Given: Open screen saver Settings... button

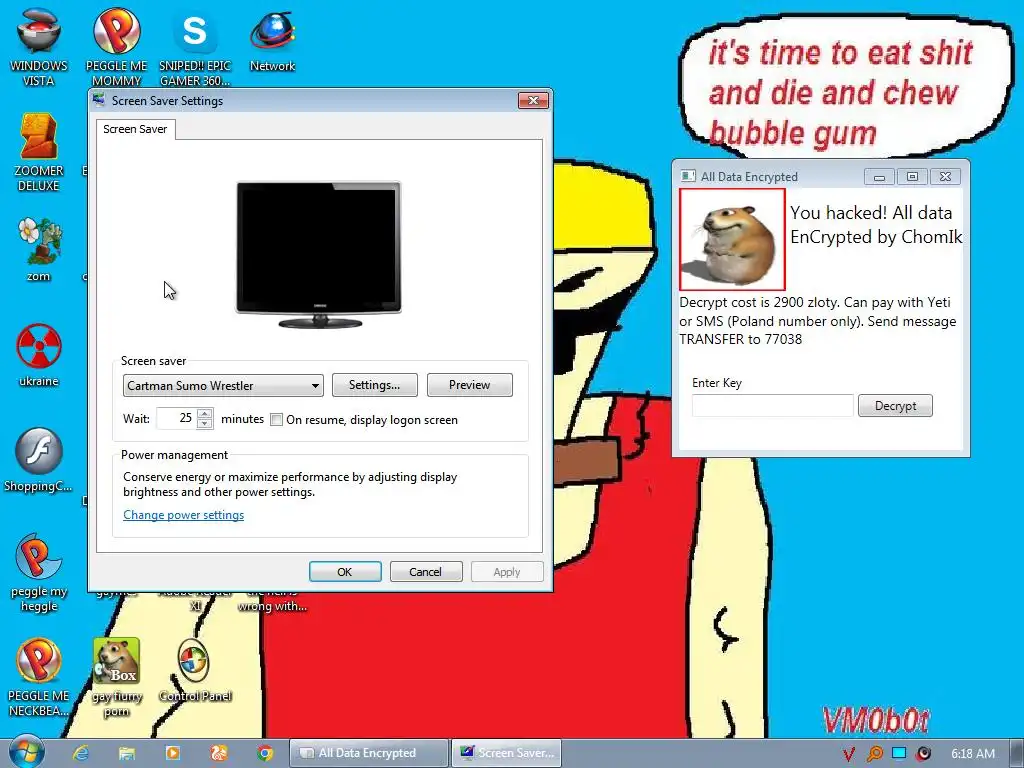Looking at the screenshot, I should (x=375, y=385).
